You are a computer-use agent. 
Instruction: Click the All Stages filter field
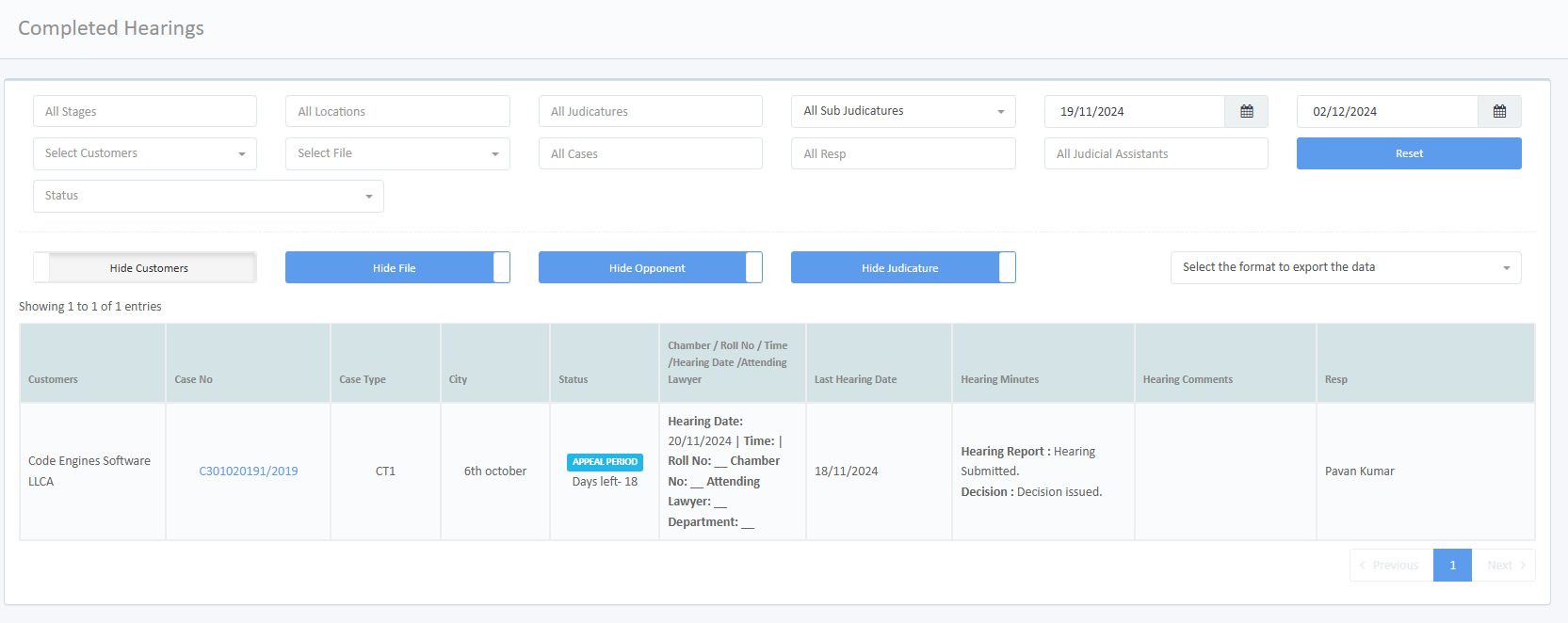[x=145, y=111]
